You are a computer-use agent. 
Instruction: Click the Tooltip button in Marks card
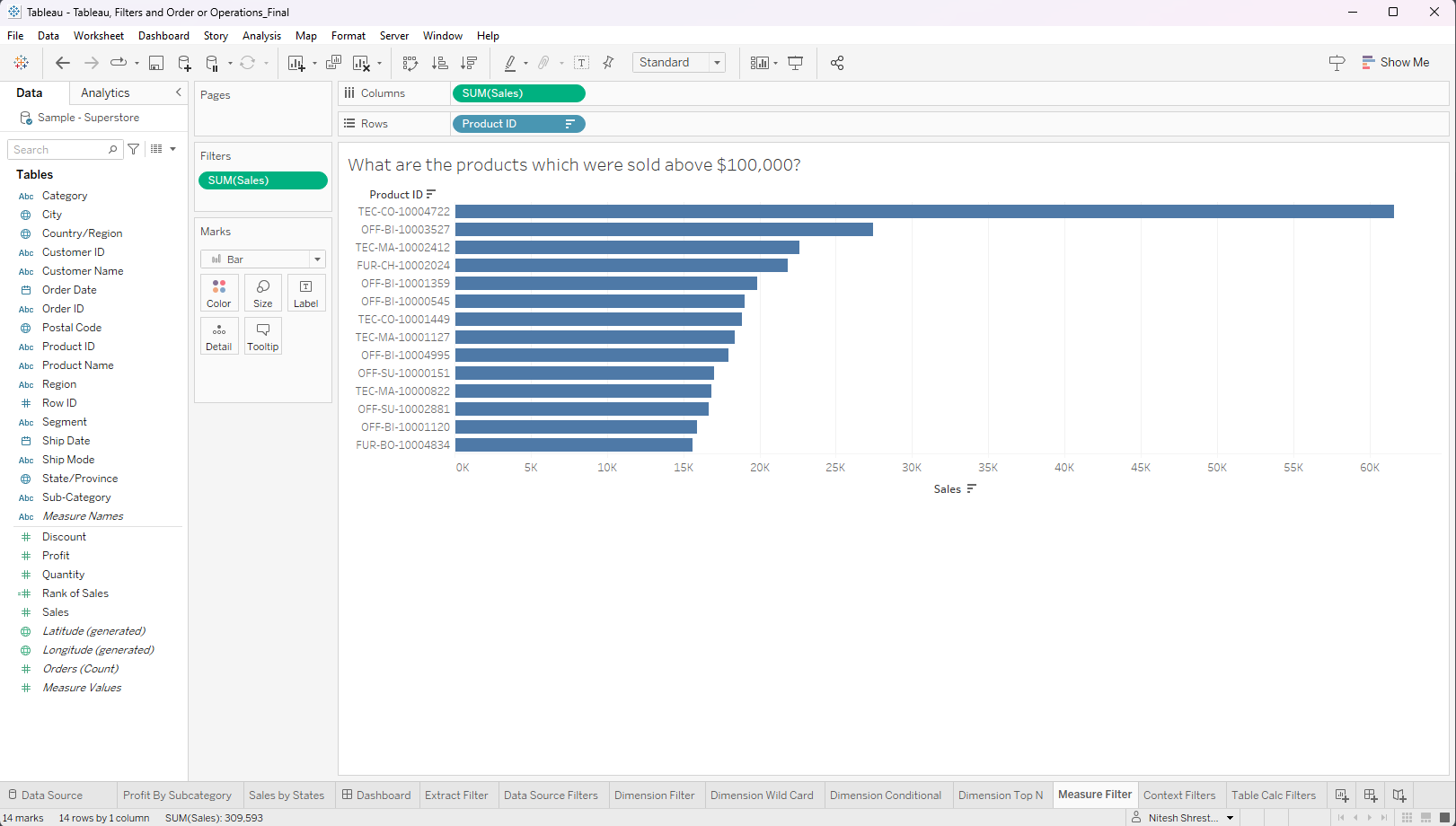[262, 337]
